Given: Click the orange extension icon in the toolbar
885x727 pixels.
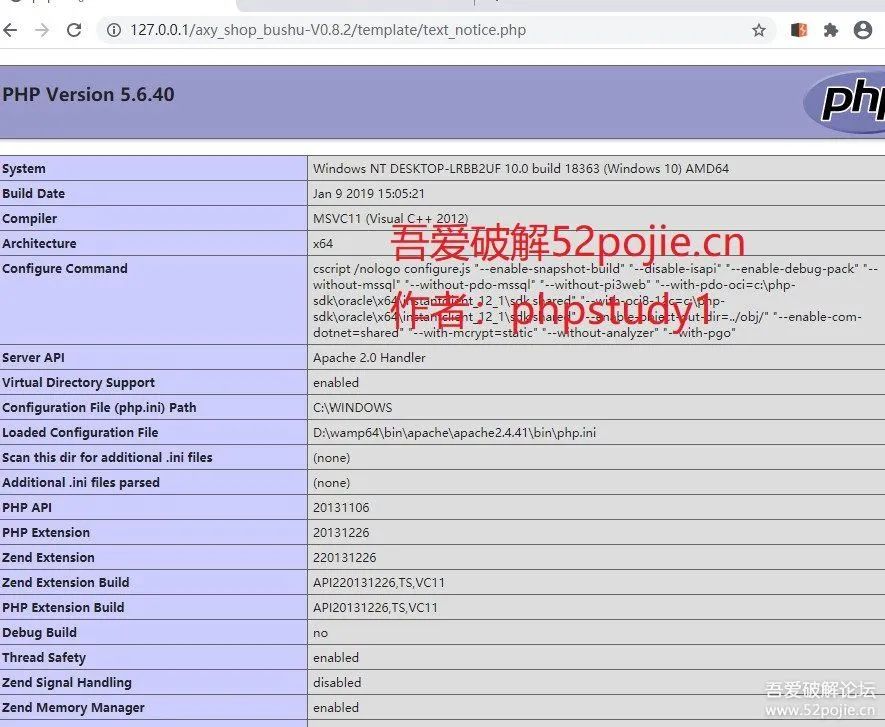Looking at the screenshot, I should [x=797, y=30].
